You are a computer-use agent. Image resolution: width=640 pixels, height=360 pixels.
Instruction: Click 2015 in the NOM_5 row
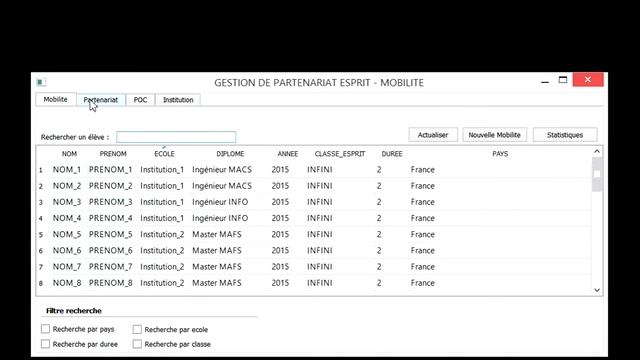(280, 234)
